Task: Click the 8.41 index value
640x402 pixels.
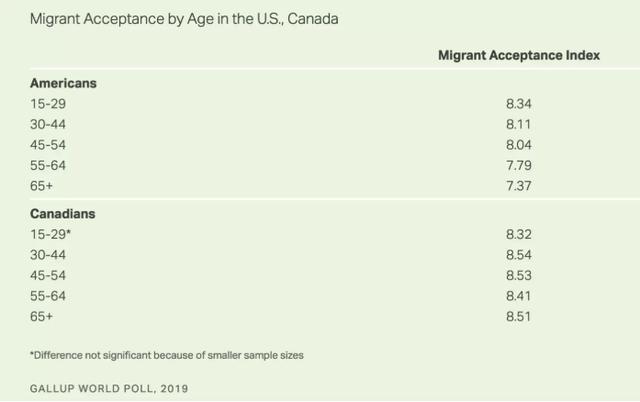Action: tap(518, 296)
